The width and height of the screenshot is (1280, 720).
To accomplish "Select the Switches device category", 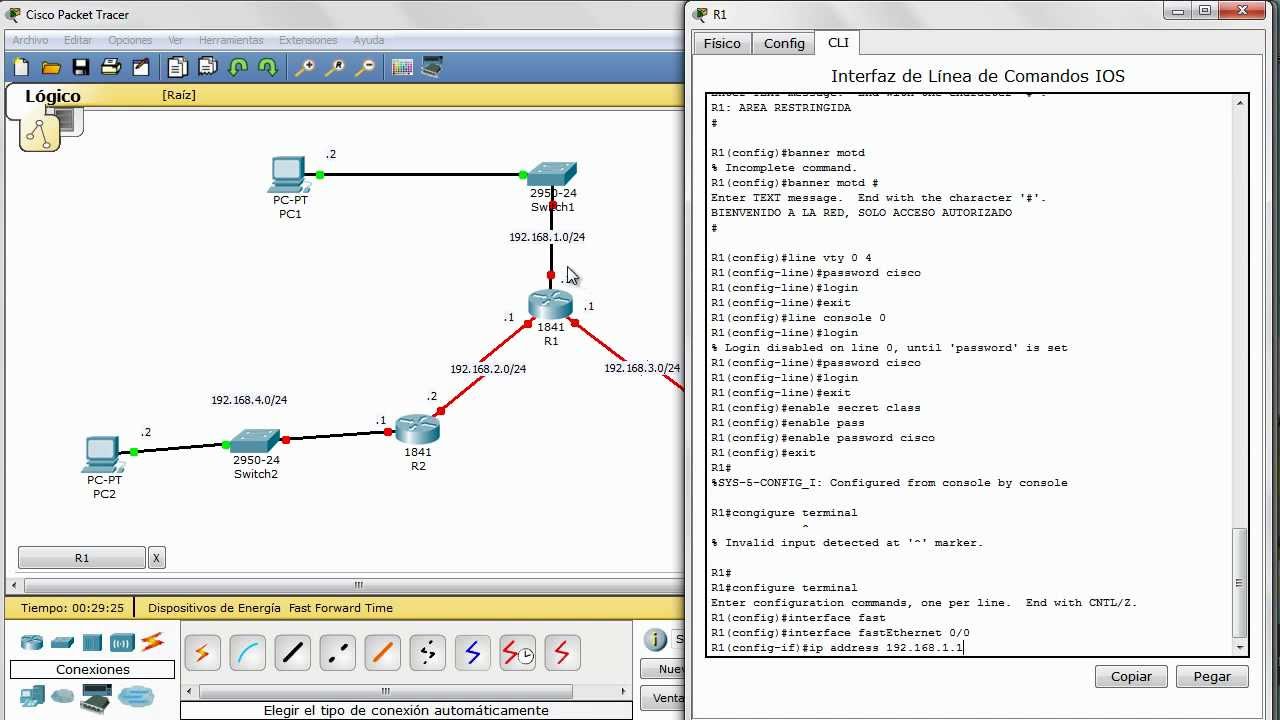I will (x=62, y=642).
